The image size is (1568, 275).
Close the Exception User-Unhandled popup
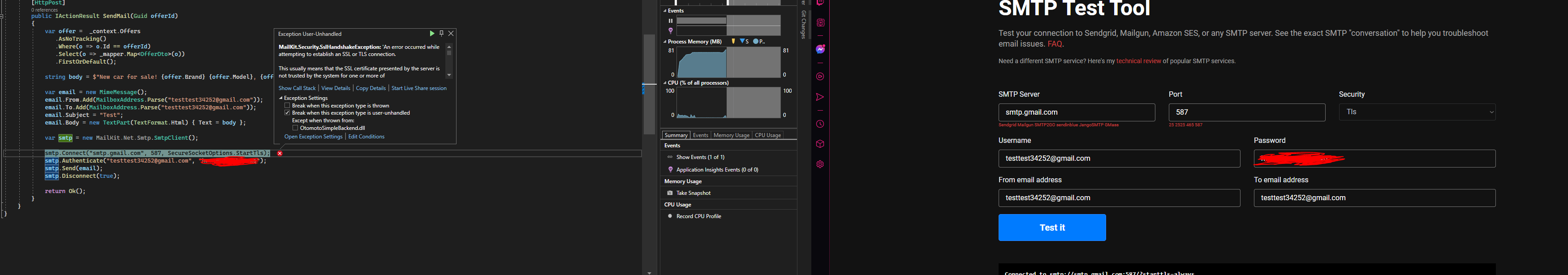pos(451,34)
